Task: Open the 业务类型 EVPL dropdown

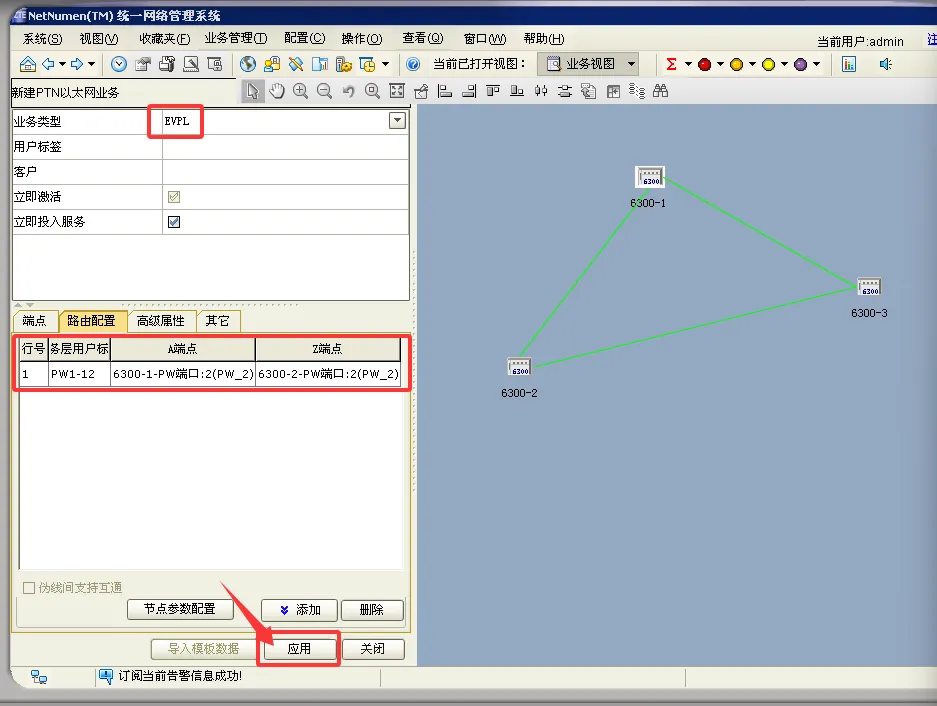Action: click(x=397, y=121)
